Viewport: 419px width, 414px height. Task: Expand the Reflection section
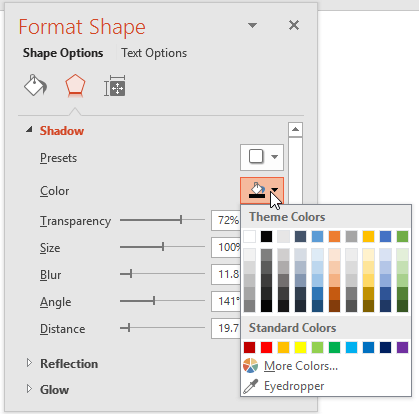29,363
